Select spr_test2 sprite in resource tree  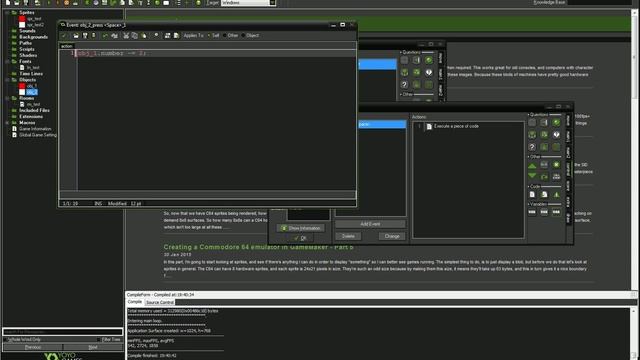(x=35, y=25)
